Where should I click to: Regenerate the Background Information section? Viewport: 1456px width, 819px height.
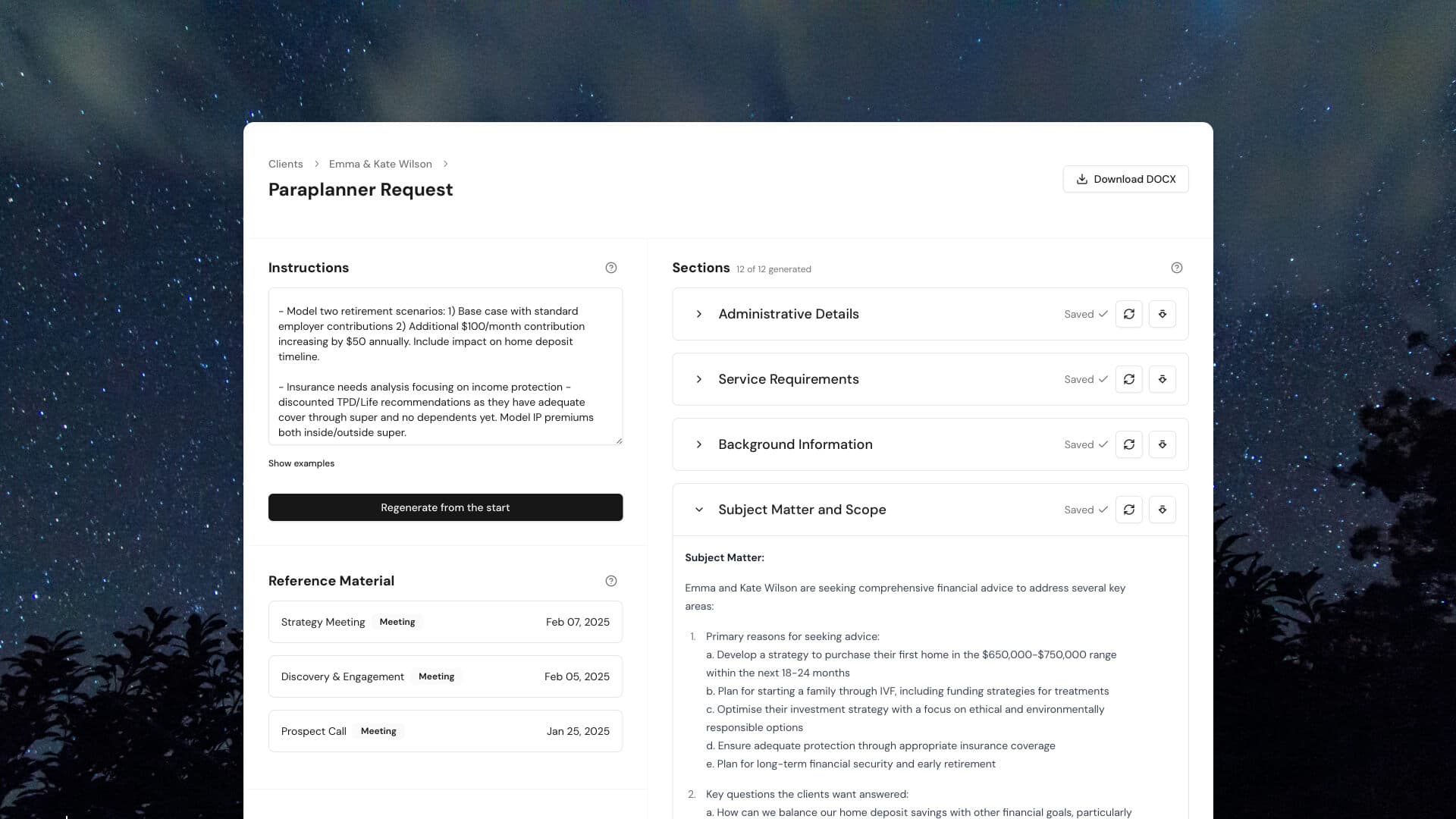pos(1129,444)
